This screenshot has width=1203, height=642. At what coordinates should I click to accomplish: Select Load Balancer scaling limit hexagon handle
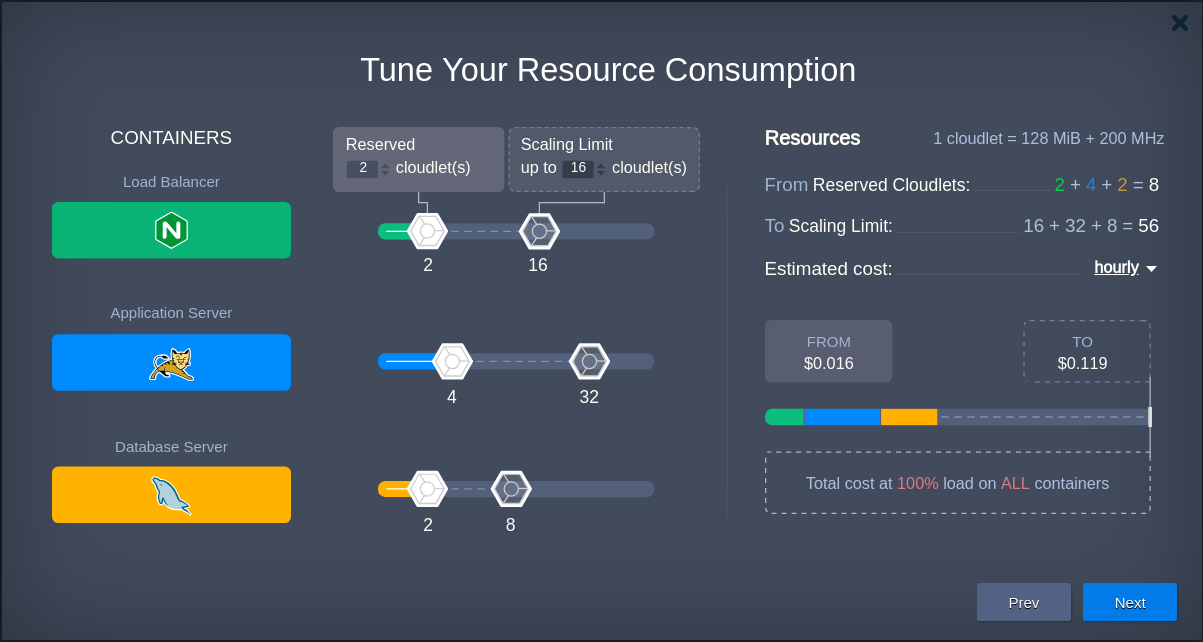click(539, 231)
